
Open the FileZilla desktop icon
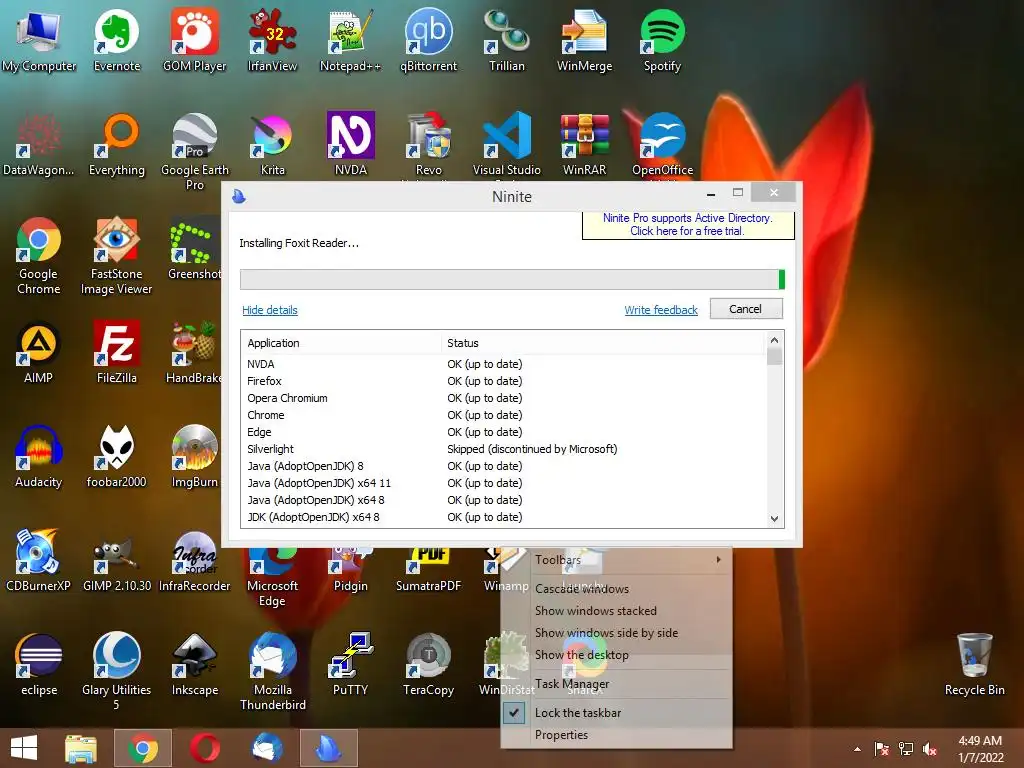click(117, 353)
